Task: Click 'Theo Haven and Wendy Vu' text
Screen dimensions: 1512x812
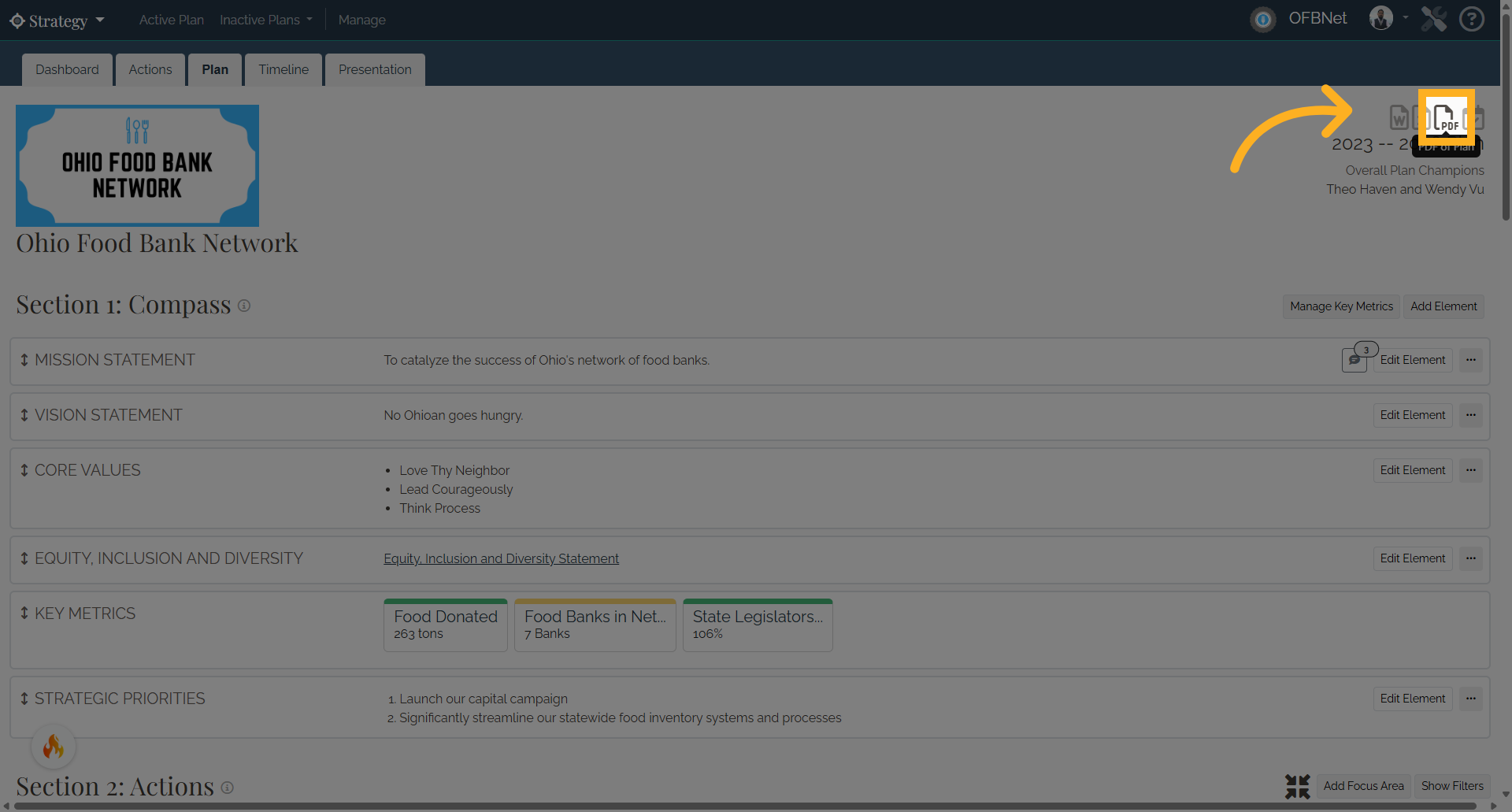Action: click(1405, 189)
